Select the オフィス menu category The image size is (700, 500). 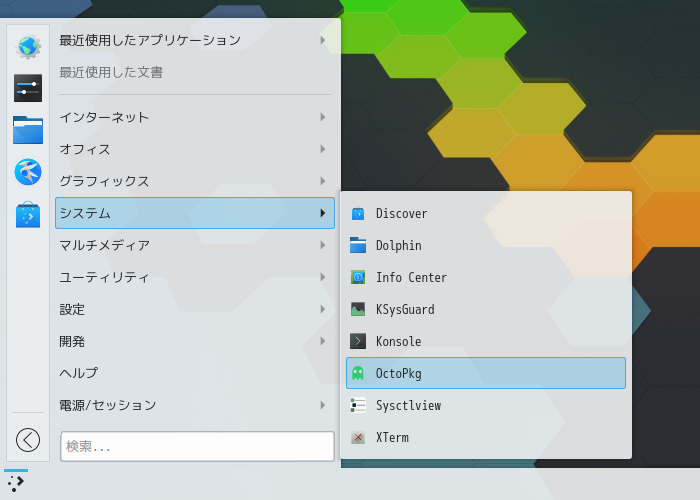(x=195, y=149)
